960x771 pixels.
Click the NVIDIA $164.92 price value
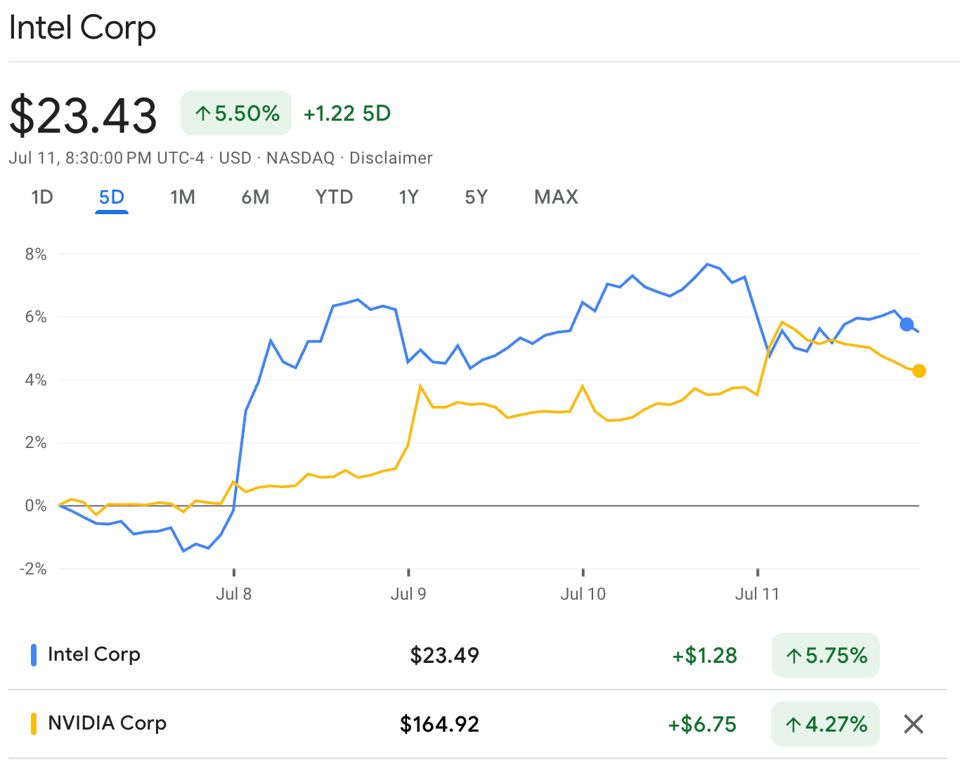click(440, 724)
